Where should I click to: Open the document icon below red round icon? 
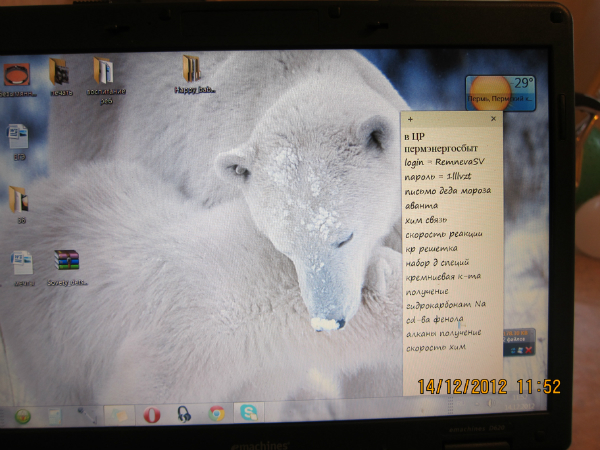pyautogui.click(x=18, y=137)
